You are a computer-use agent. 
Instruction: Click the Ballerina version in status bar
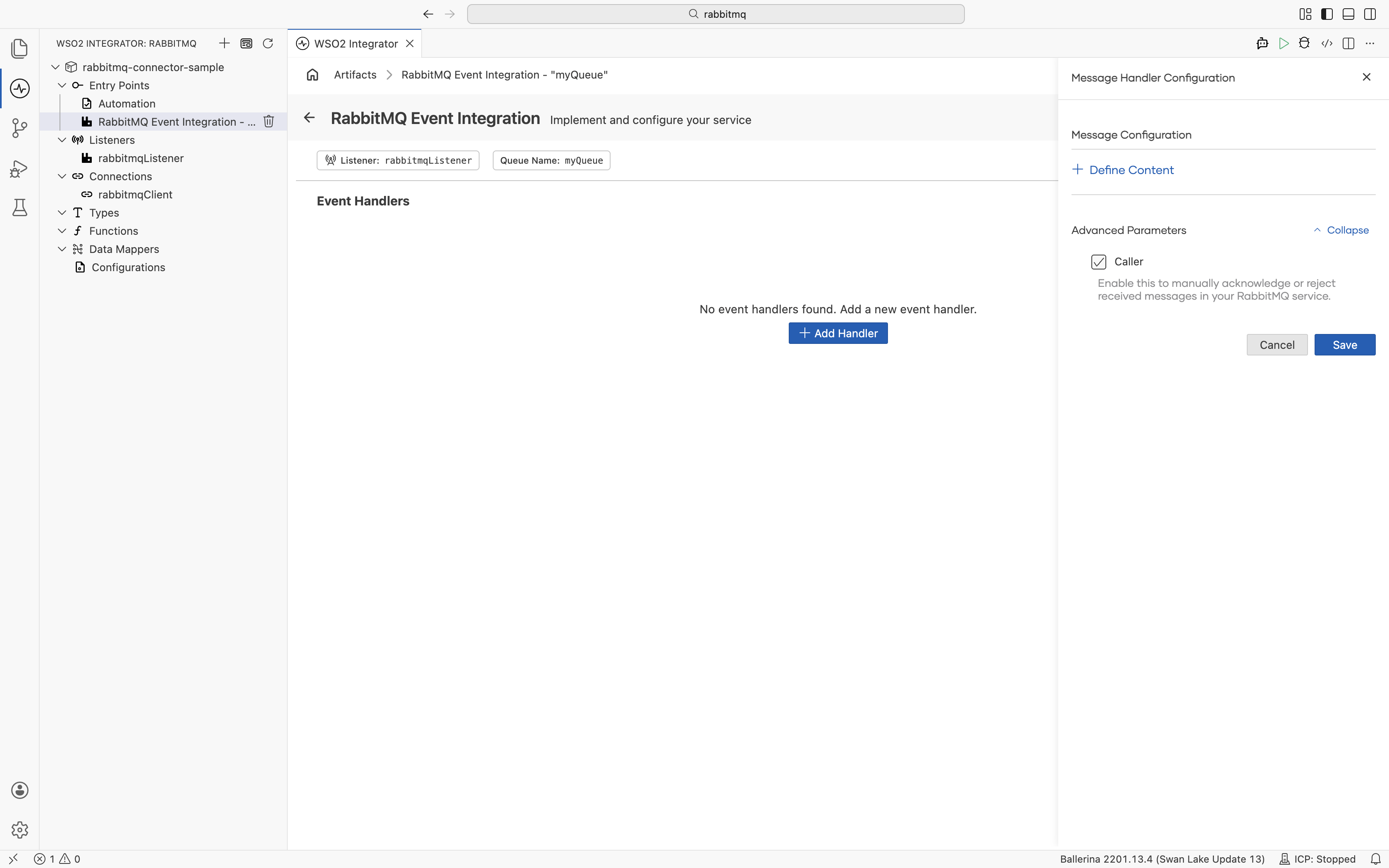tap(1162, 859)
